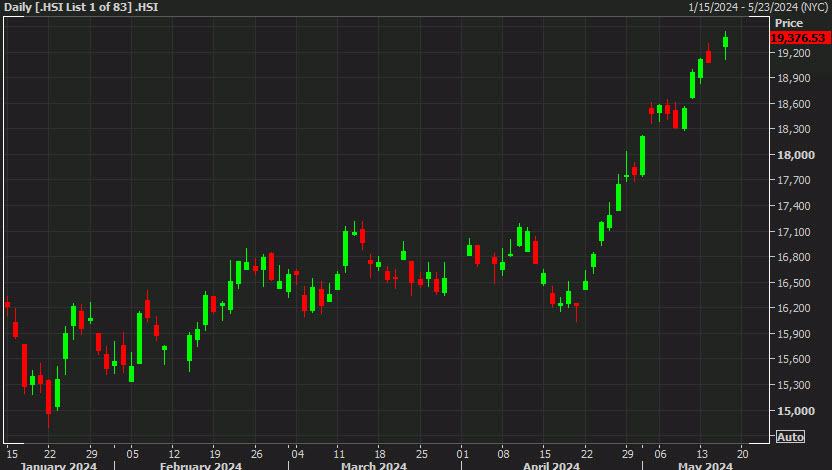Click the 04 date tick in March

click(x=298, y=454)
